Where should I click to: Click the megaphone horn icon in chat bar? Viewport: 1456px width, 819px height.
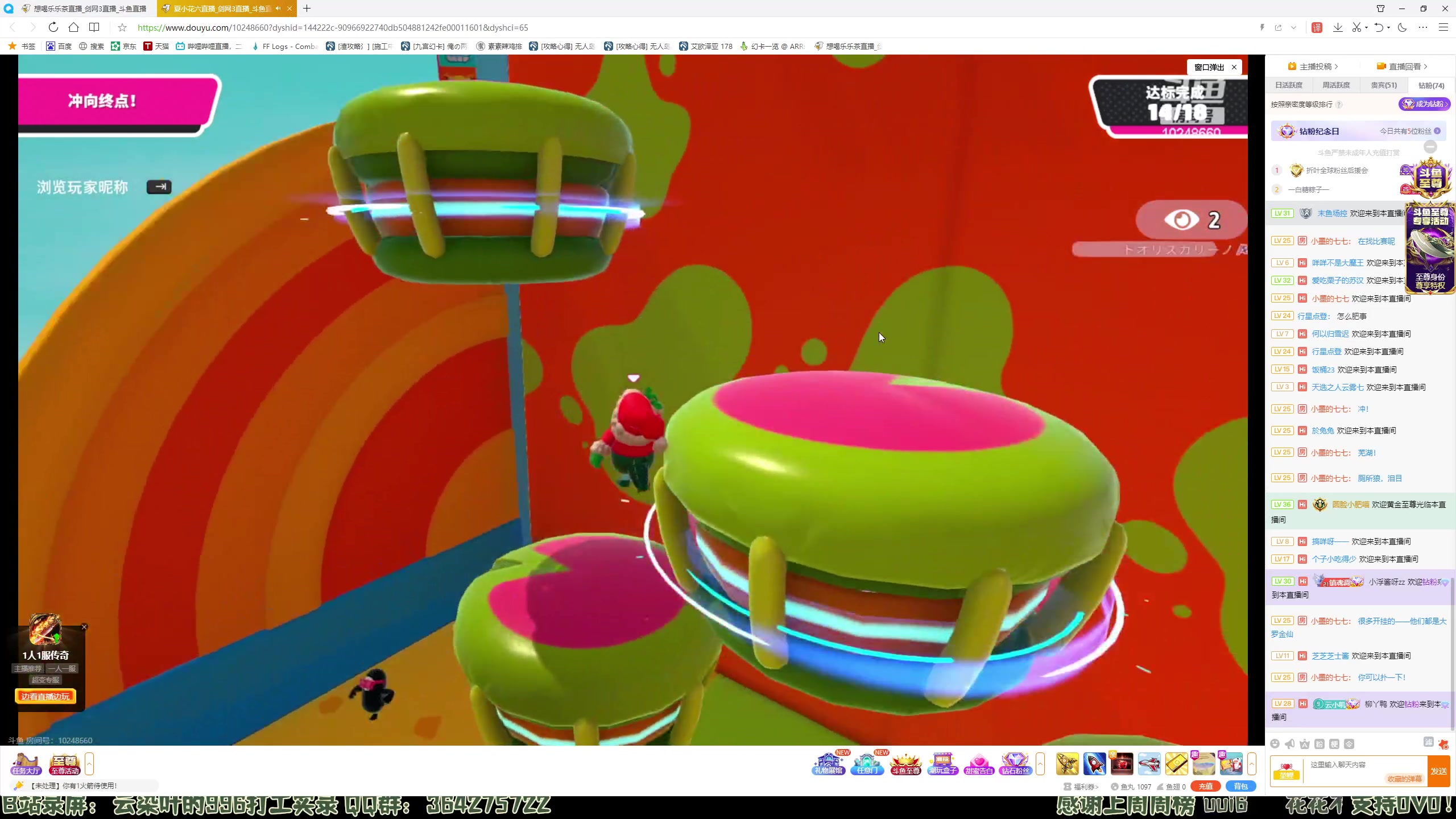1290,744
